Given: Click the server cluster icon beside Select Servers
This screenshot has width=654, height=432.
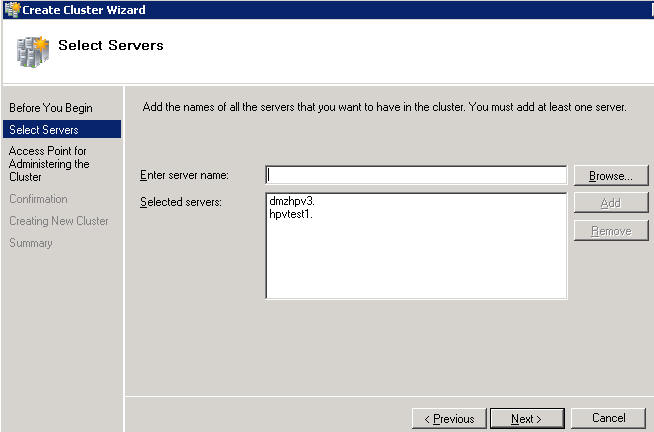Looking at the screenshot, I should pos(33,52).
